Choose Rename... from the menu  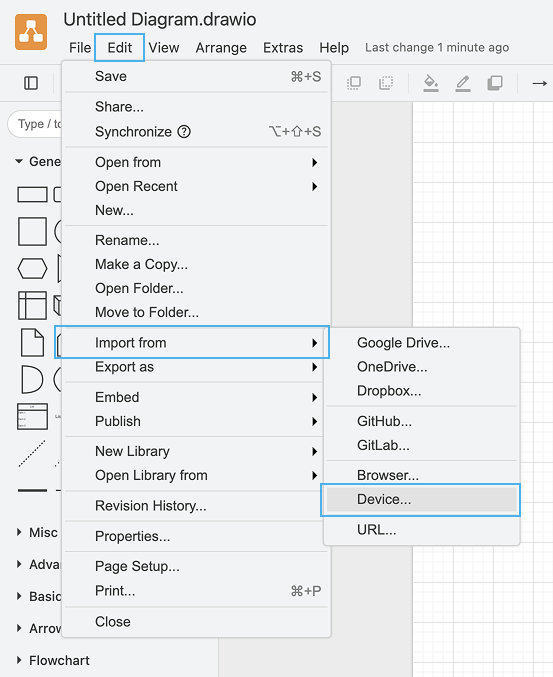click(196, 240)
